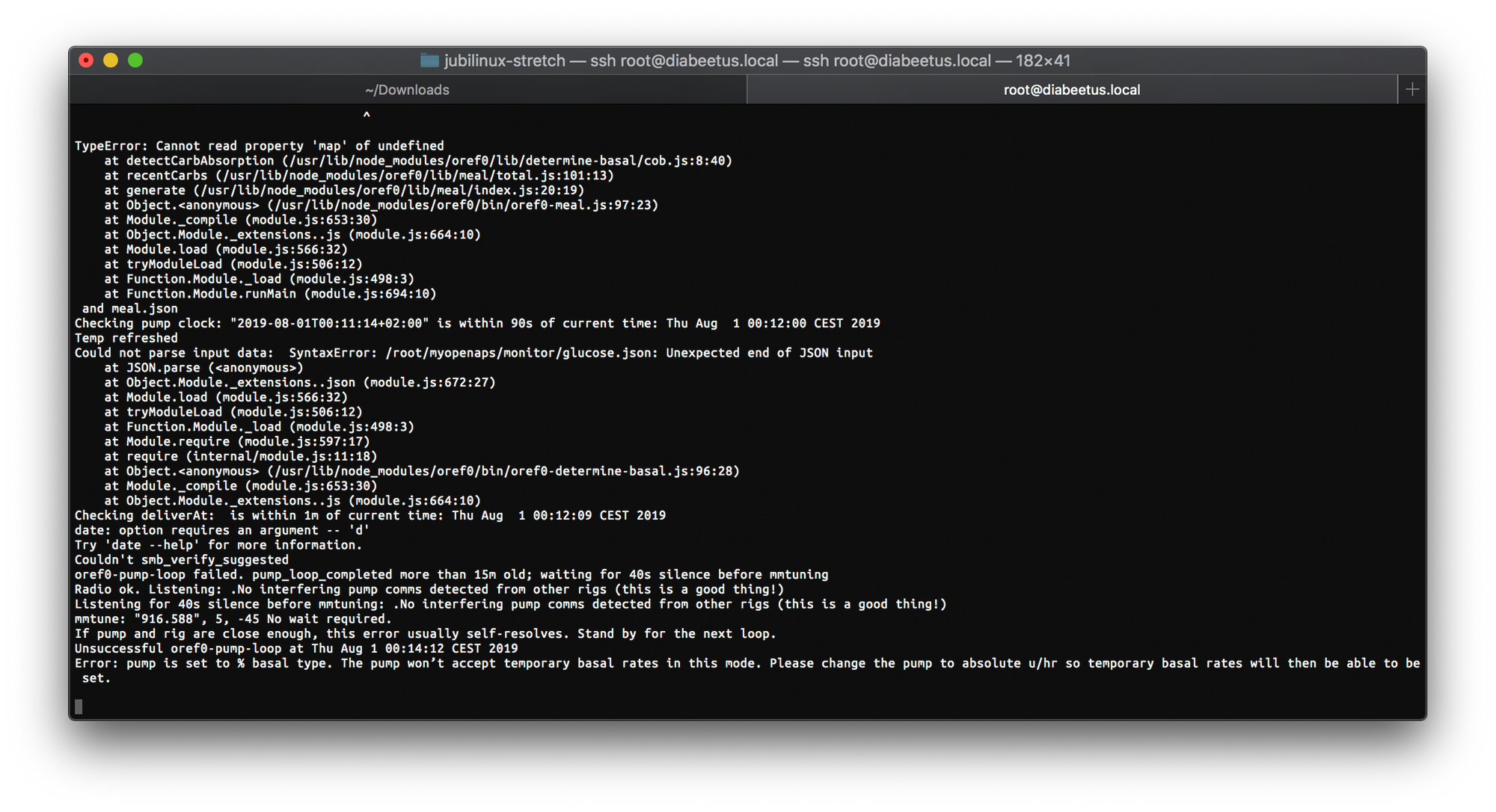Select the root@diabeetus.local tab
The image size is (1496, 812).
point(1072,90)
